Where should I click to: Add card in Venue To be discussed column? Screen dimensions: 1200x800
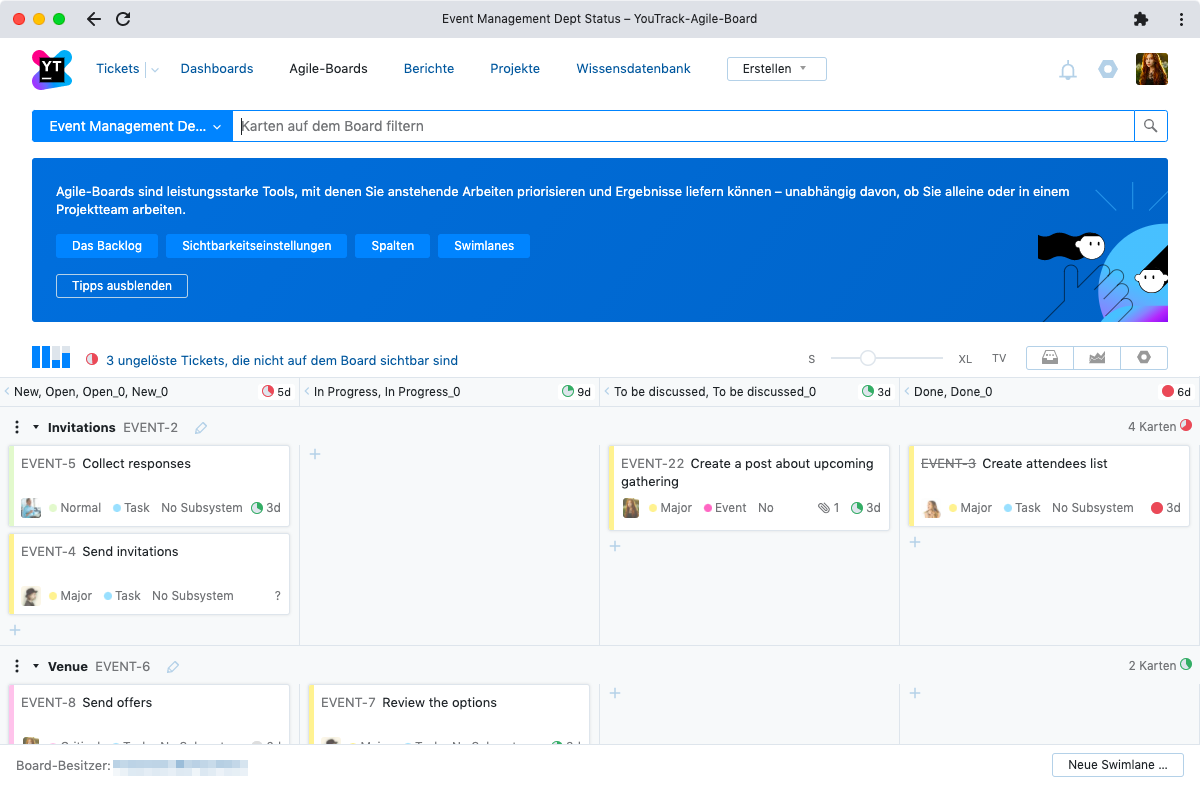click(x=615, y=693)
